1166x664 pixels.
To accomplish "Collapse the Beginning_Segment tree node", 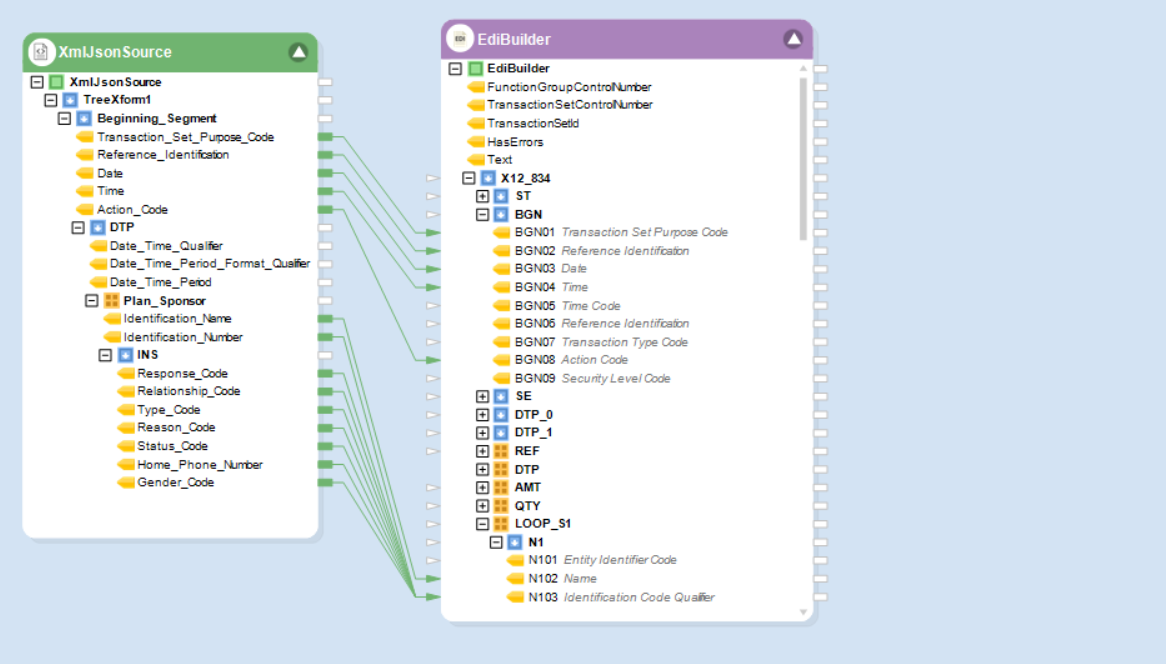I will click(x=65, y=118).
